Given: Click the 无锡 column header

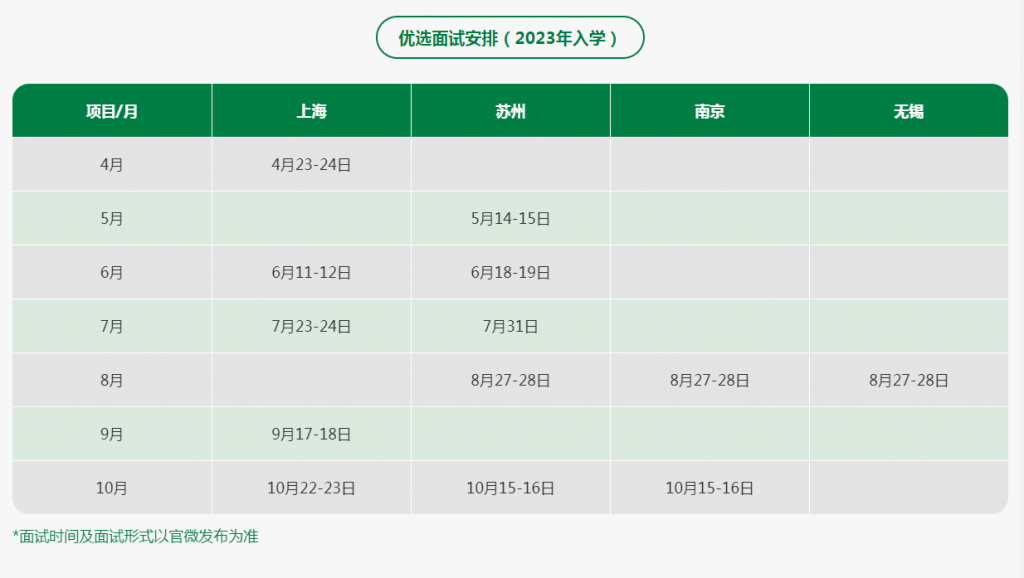Looking at the screenshot, I should tap(908, 111).
